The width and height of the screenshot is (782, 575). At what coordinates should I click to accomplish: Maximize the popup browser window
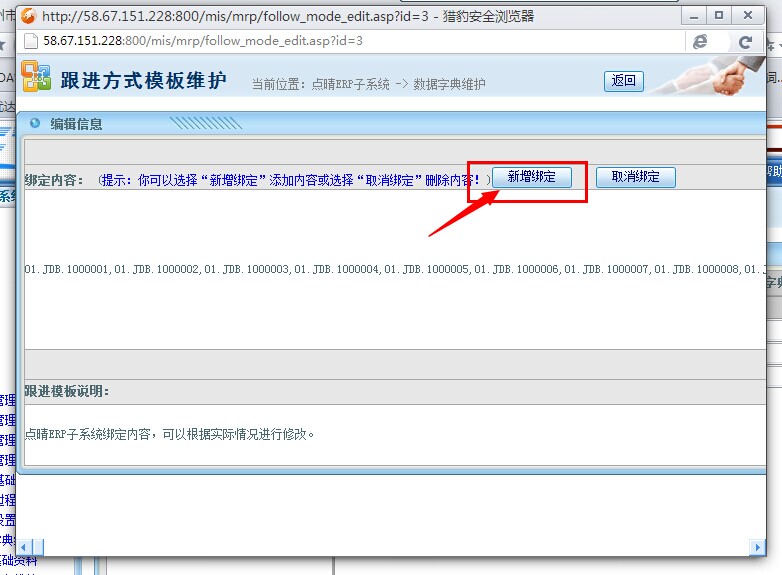[718, 16]
